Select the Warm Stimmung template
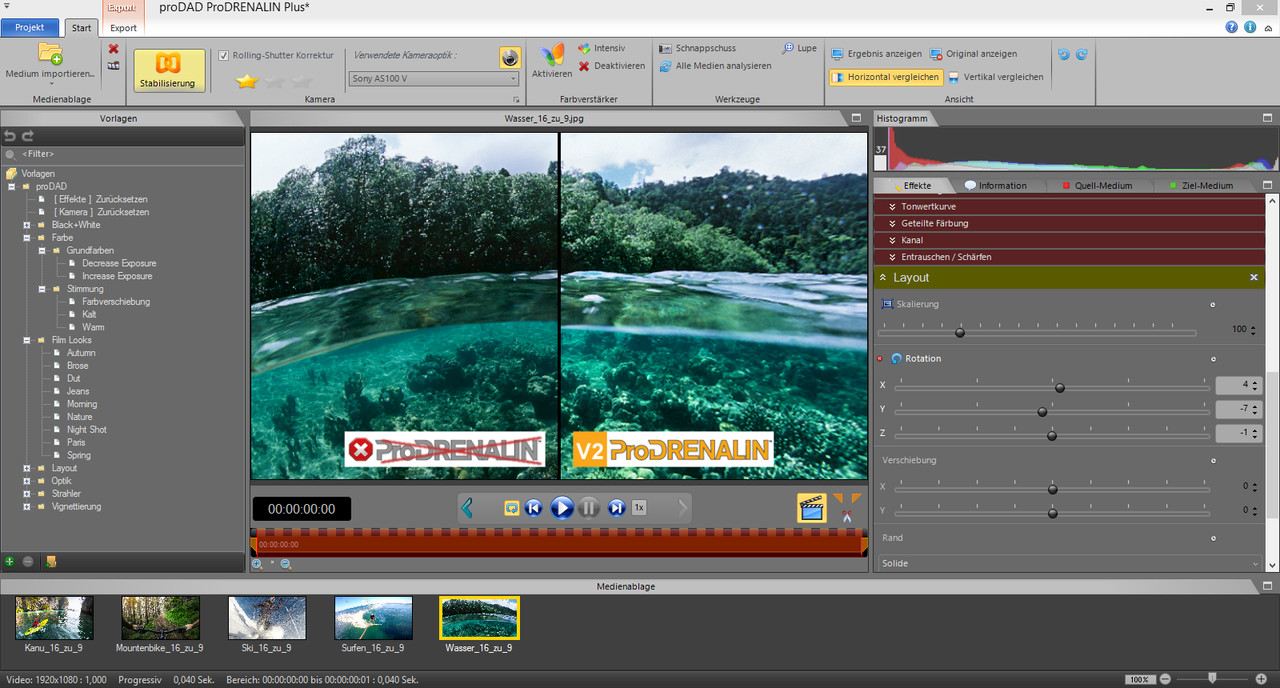Screen dimensions: 1280x688 [x=93, y=327]
